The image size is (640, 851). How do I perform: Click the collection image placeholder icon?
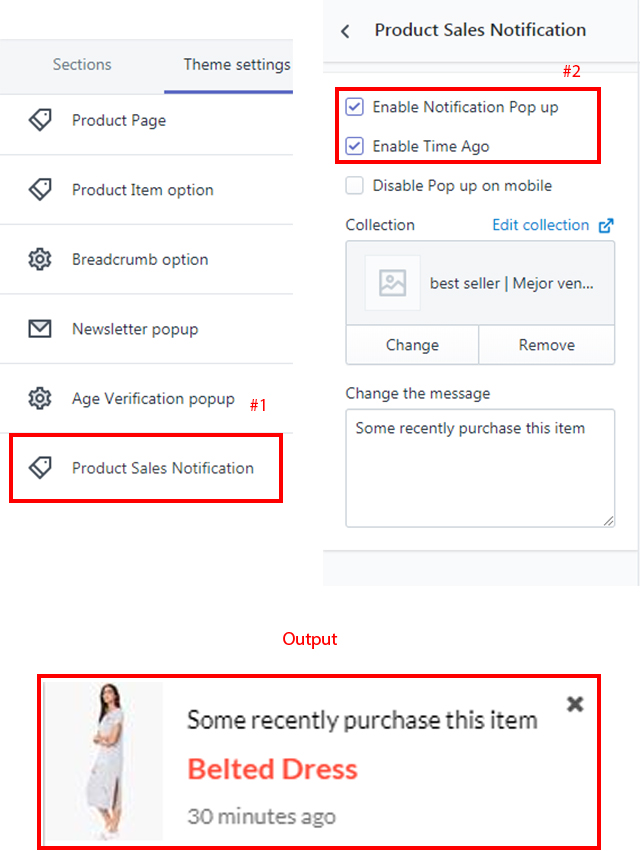(392, 283)
